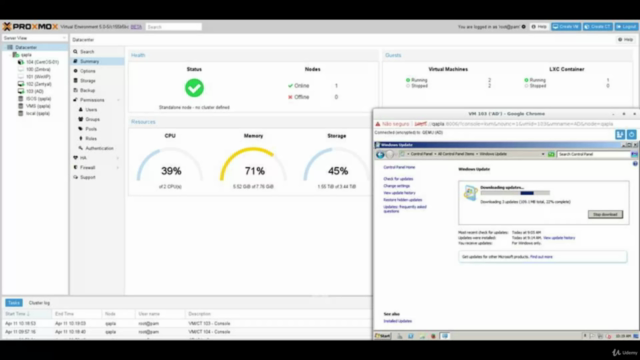Expand the Firewall submenu arrow

coord(118,168)
